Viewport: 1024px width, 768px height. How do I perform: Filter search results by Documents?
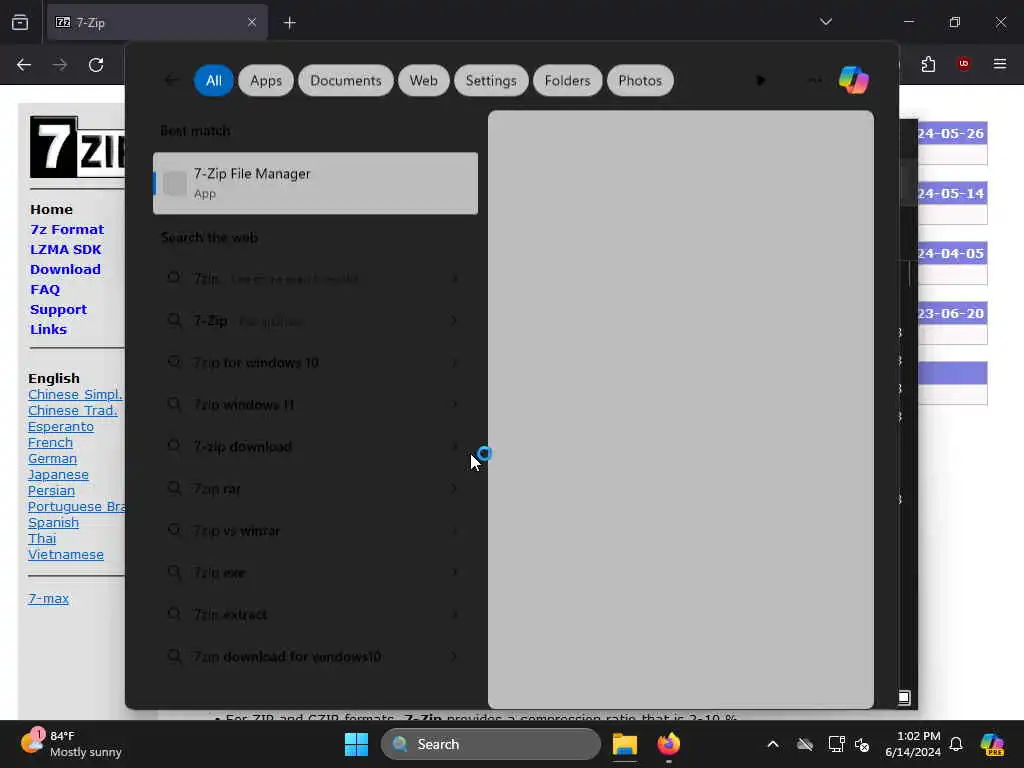tap(345, 80)
